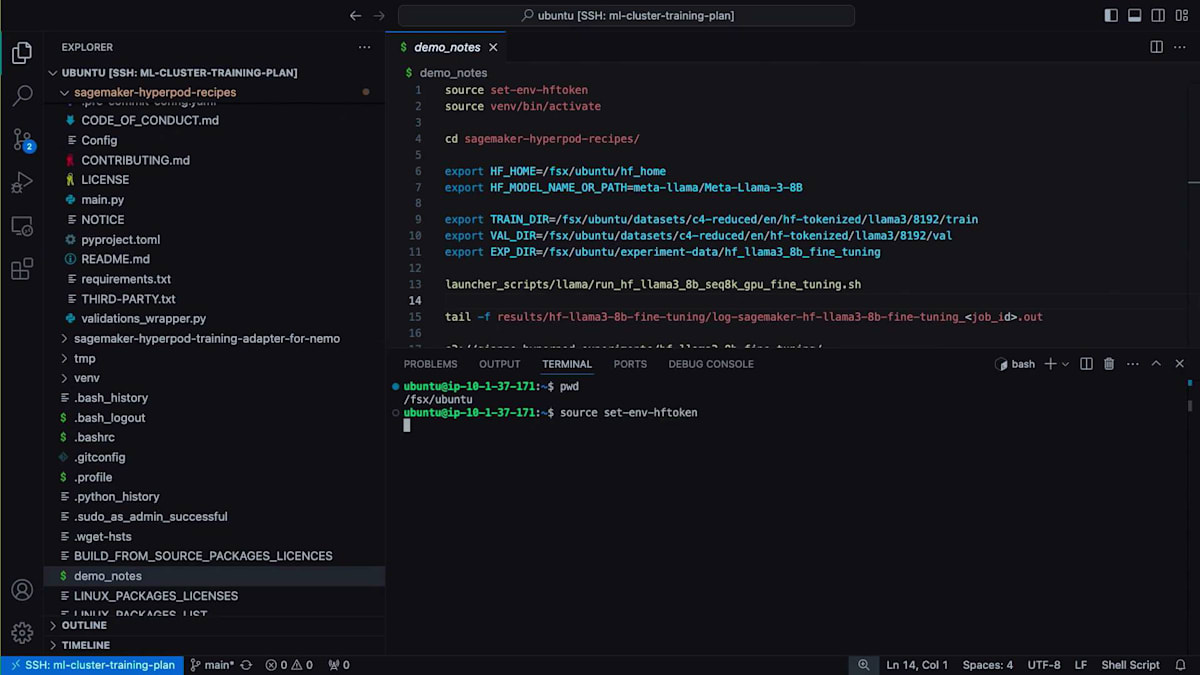Select the TERMINAL panel tab
The image size is (1200, 675).
567,364
